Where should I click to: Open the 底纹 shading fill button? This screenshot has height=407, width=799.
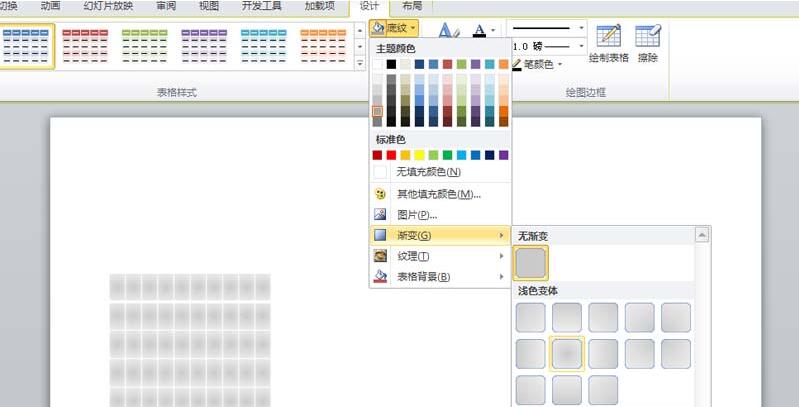tap(394, 29)
